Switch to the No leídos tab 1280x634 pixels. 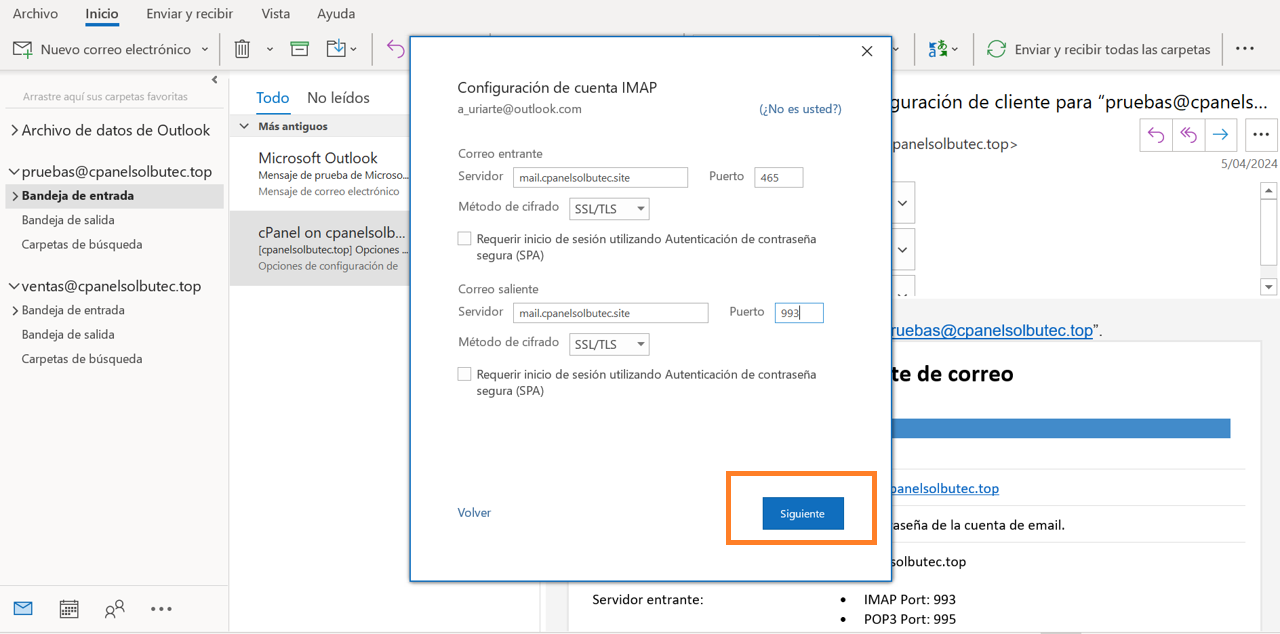pyautogui.click(x=338, y=98)
